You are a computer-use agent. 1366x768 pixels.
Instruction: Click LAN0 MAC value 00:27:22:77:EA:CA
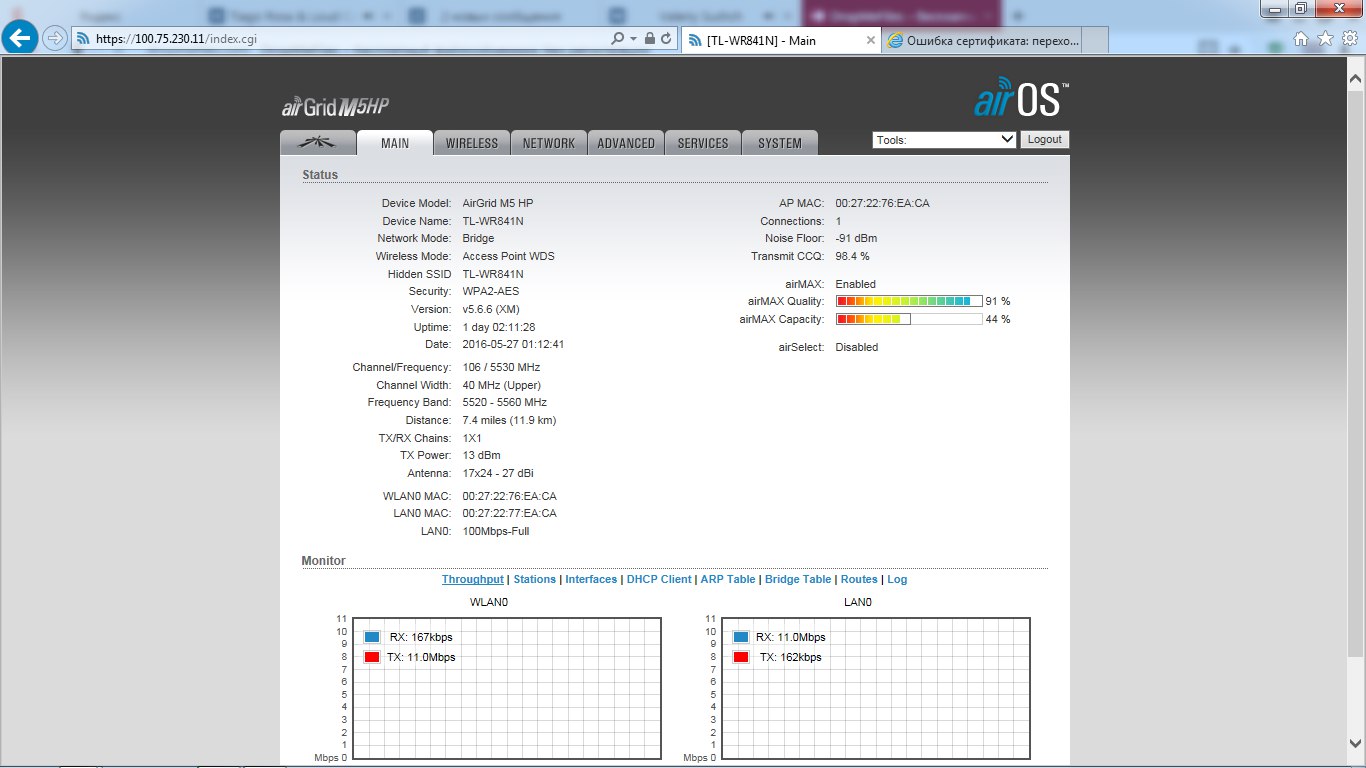coord(510,513)
